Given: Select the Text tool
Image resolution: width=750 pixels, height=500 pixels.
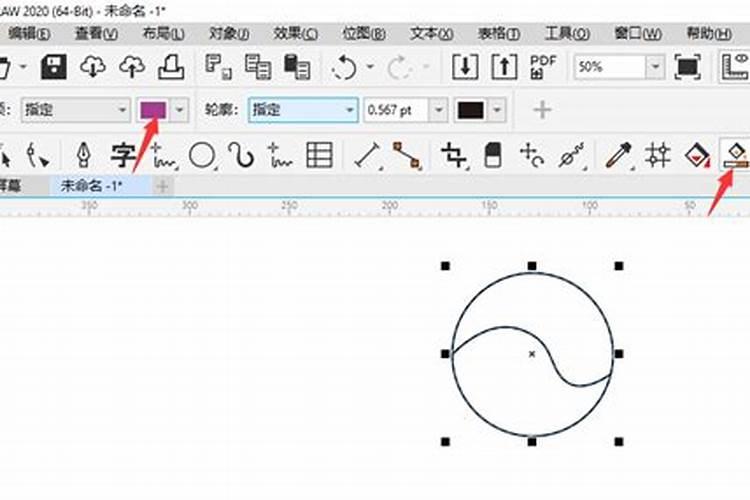Looking at the screenshot, I should coord(122,155).
